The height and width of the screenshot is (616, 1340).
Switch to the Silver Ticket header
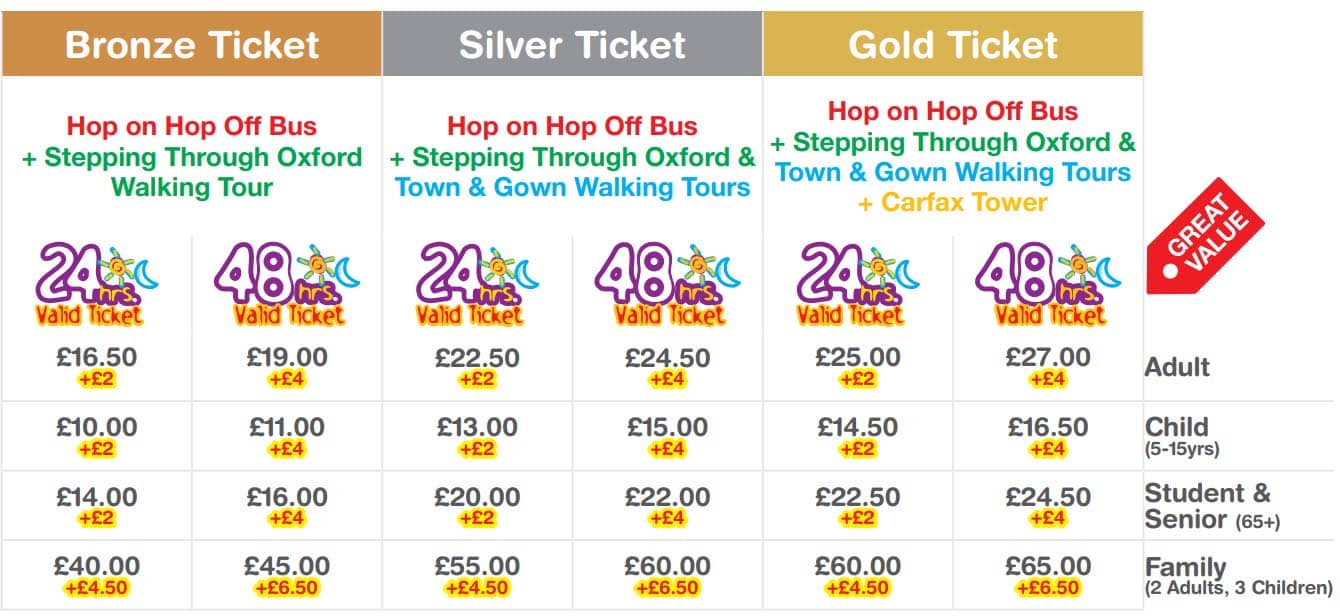point(572,45)
